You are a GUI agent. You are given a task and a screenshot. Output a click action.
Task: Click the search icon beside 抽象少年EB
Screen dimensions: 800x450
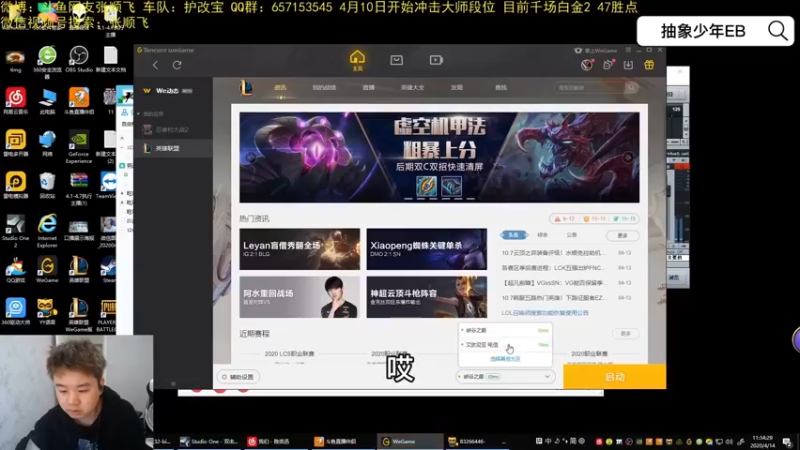[x=778, y=31]
